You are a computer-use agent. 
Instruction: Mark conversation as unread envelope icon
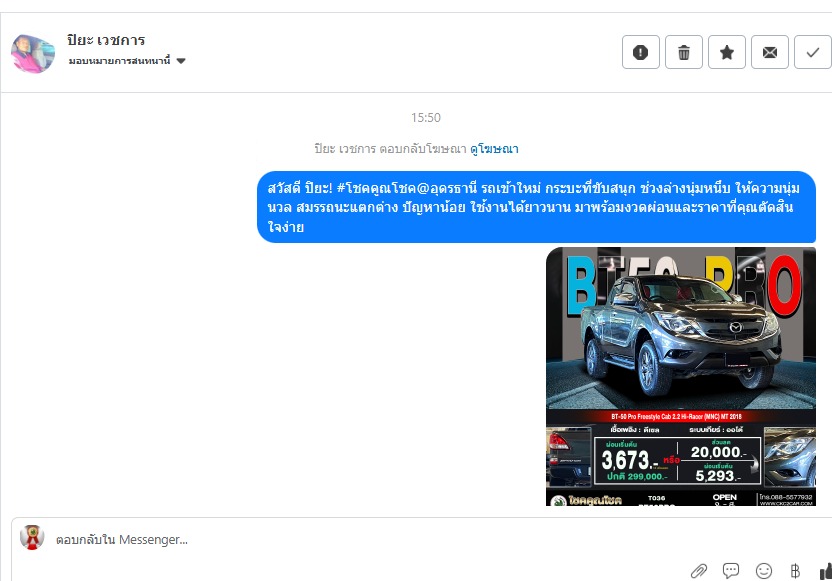click(x=769, y=52)
